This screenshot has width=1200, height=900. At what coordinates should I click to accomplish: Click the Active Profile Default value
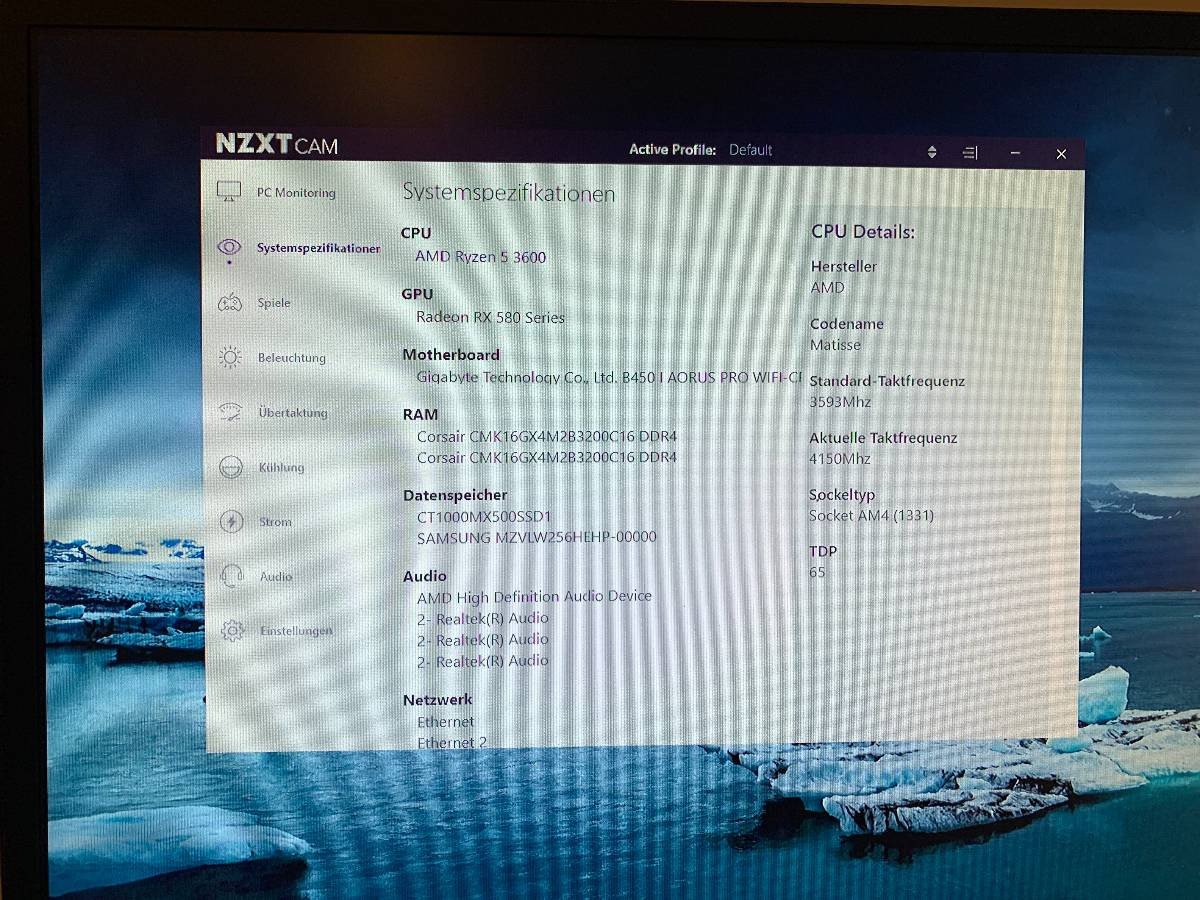[x=750, y=150]
